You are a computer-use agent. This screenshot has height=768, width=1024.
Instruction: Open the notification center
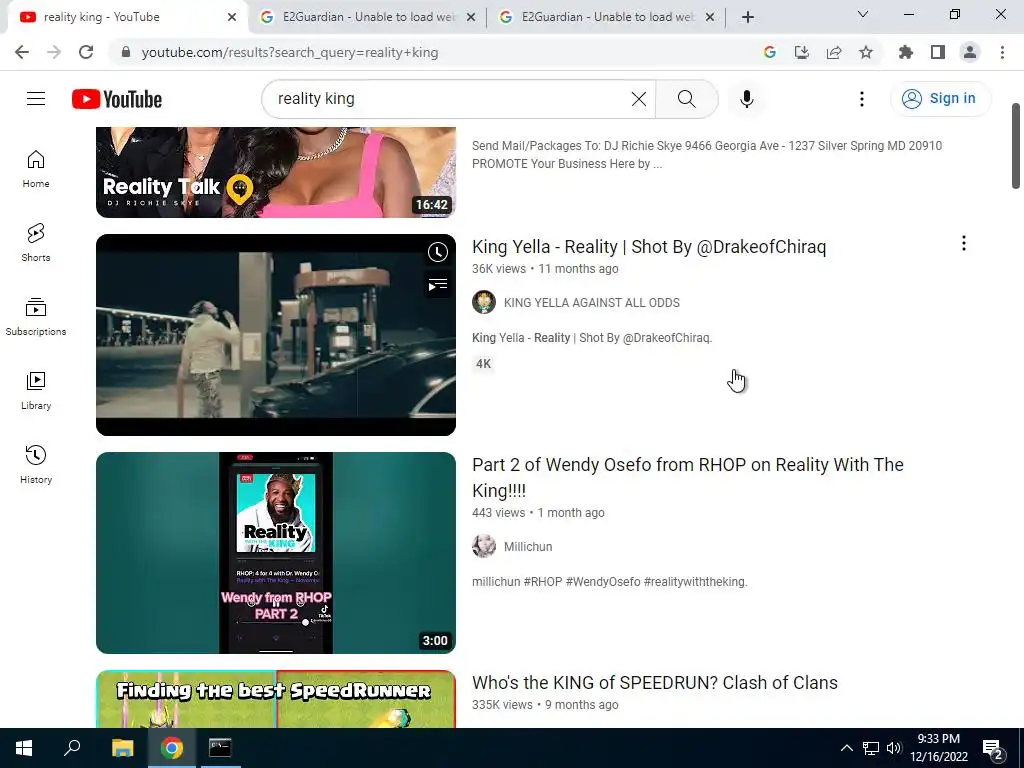[993, 749]
